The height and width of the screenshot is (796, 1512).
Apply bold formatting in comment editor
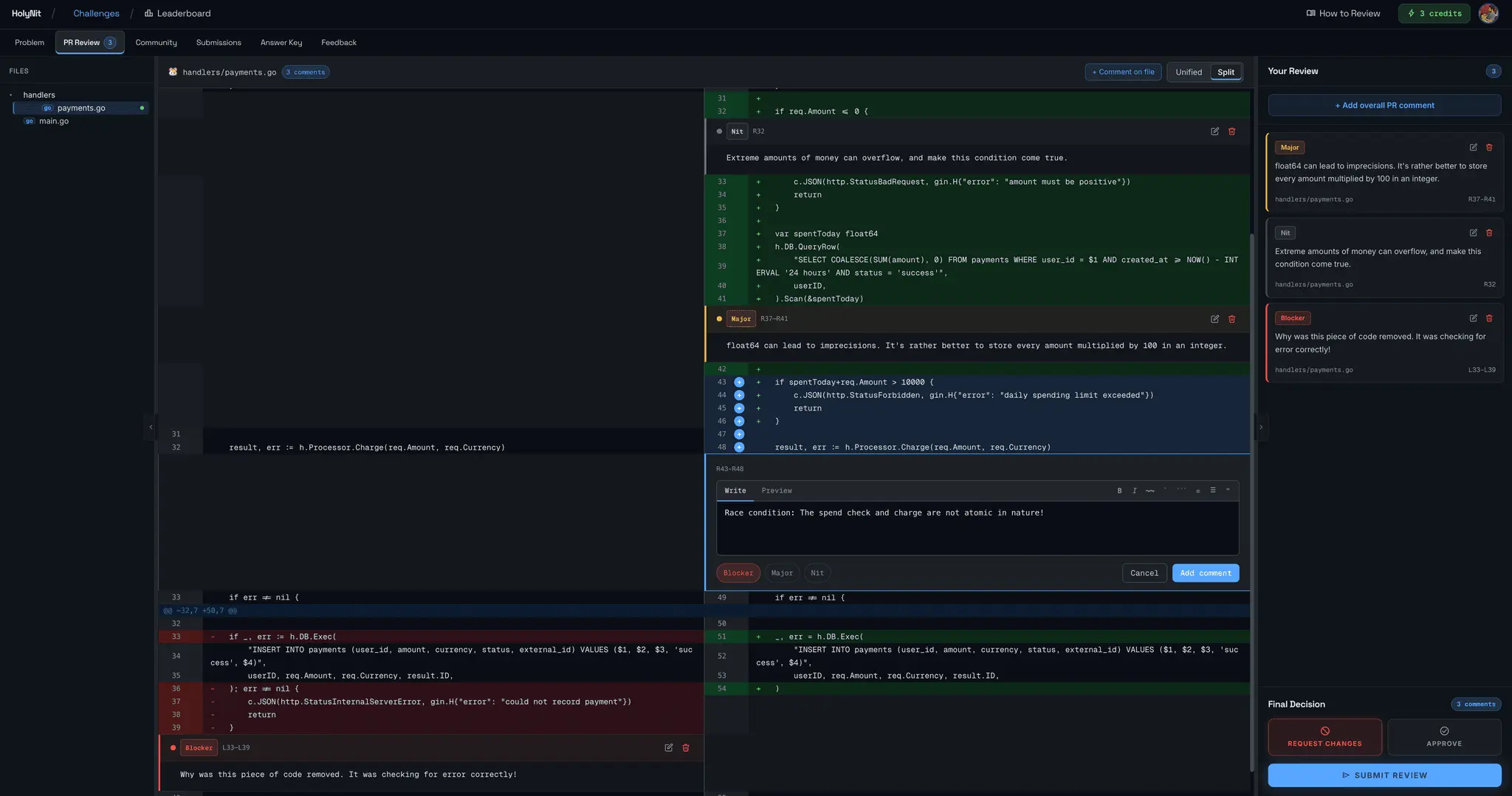tap(1119, 491)
